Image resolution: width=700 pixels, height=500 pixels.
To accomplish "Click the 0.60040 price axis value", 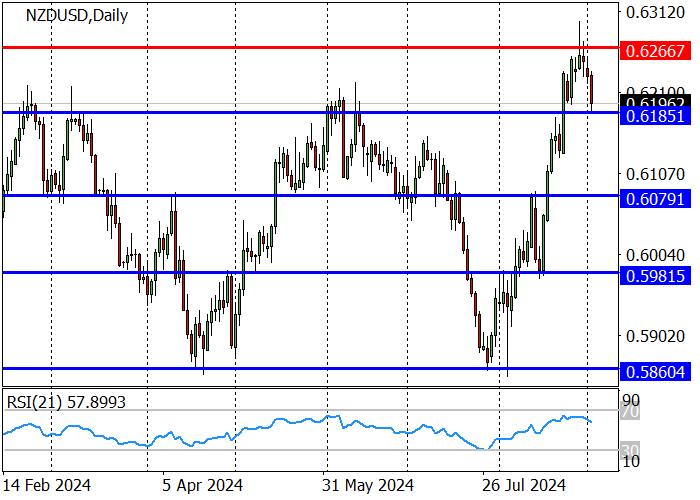I will coord(655,255).
